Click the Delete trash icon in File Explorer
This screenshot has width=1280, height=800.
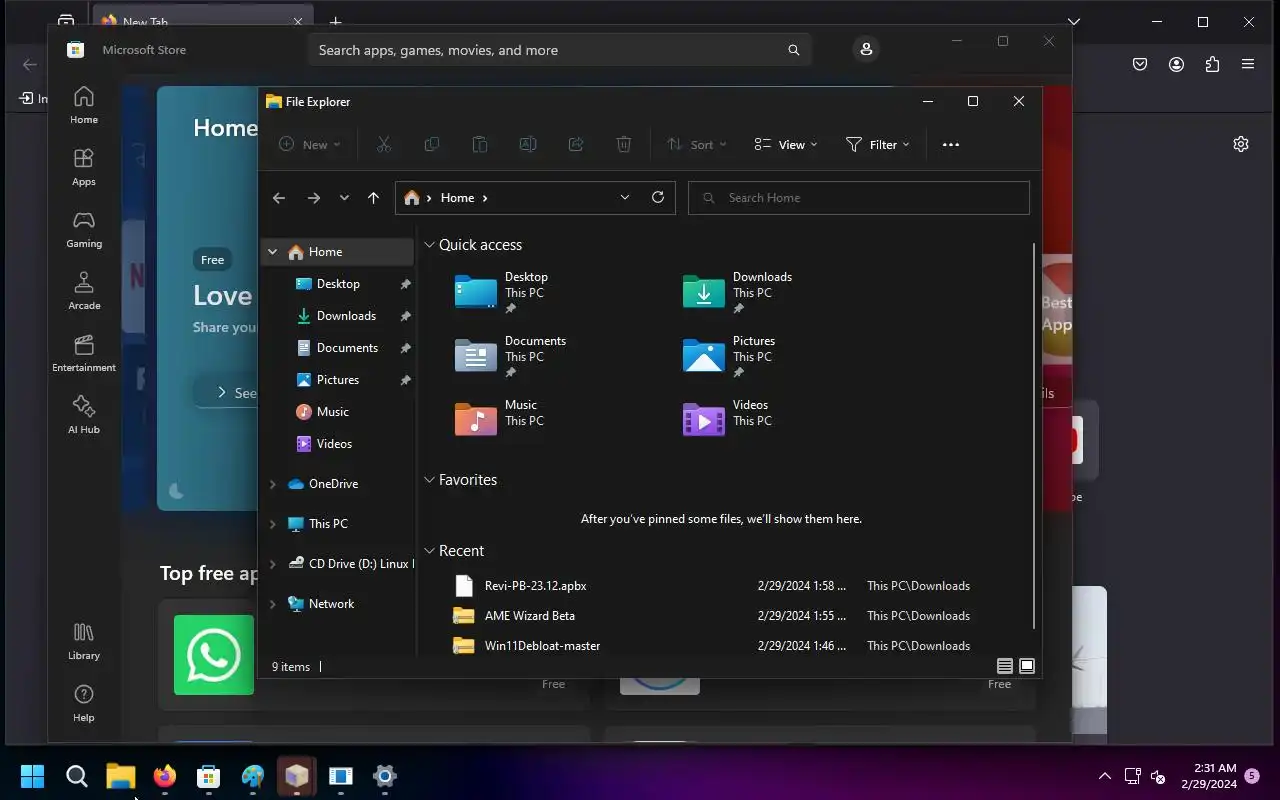[x=623, y=144]
